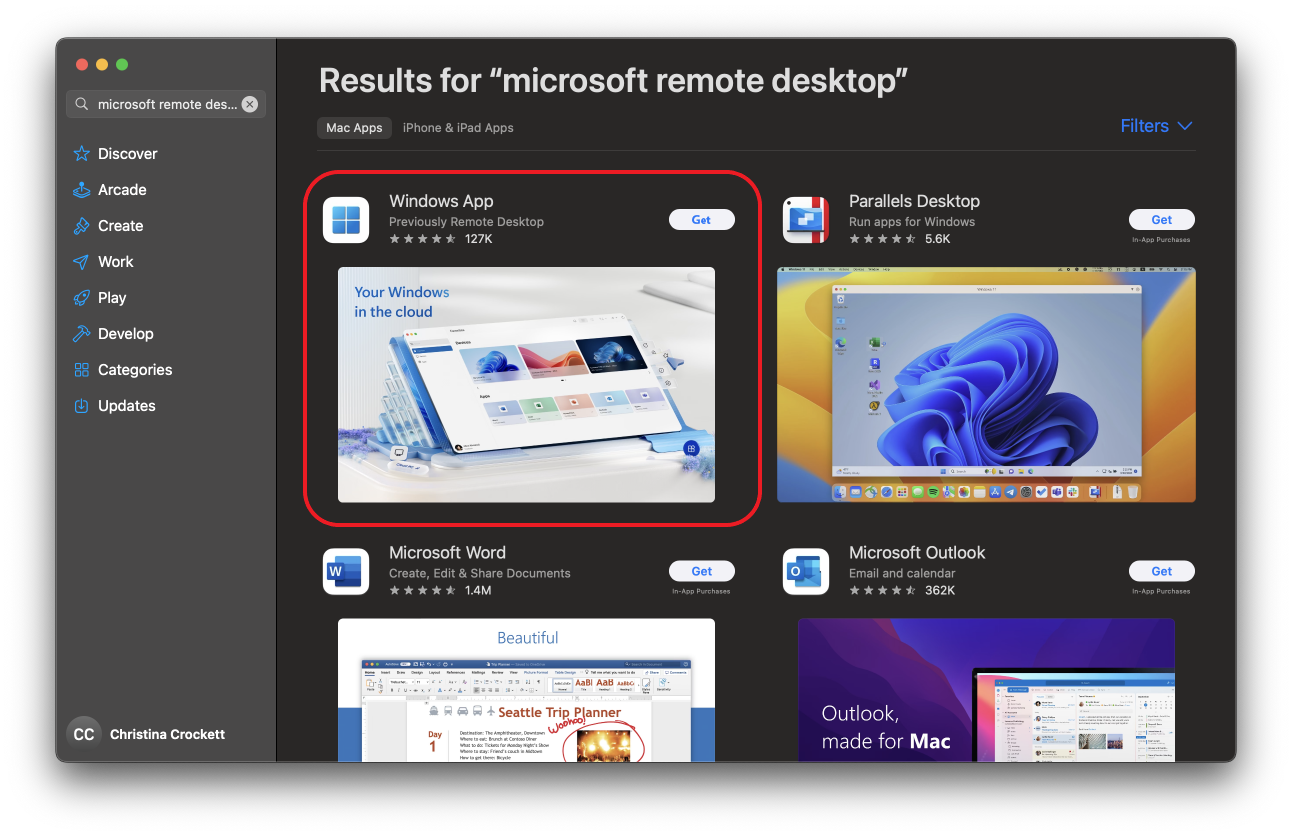This screenshot has height=836, width=1292.
Task: Get Parallels Desktop
Action: pos(1162,220)
